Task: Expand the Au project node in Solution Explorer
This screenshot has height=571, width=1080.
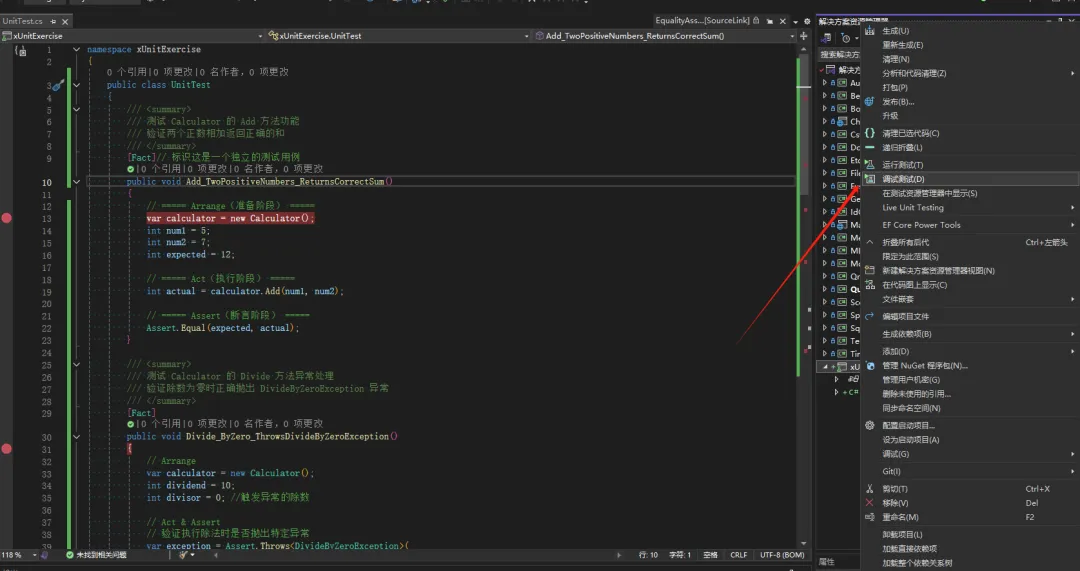Action: pyautogui.click(x=824, y=83)
